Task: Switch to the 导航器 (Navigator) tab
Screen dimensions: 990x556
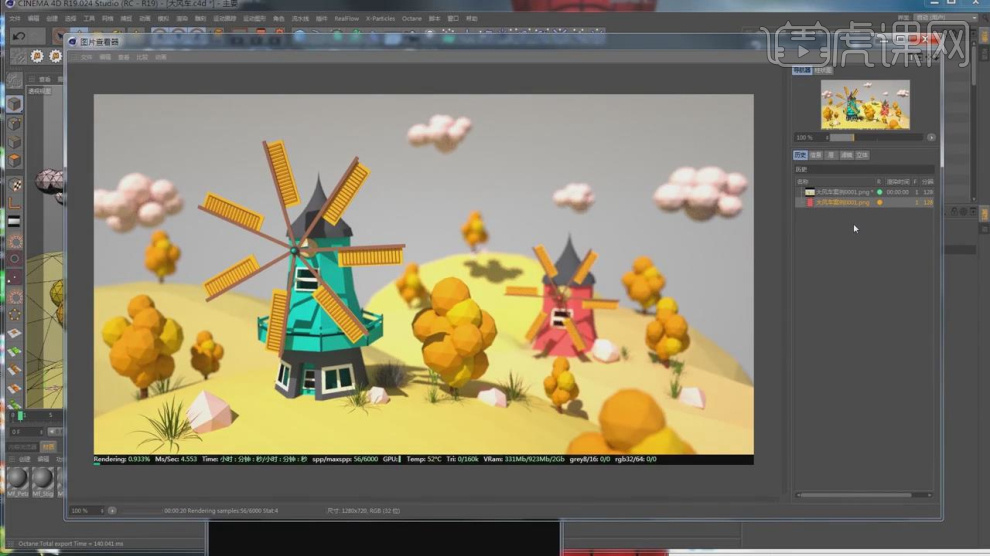Action: point(801,71)
